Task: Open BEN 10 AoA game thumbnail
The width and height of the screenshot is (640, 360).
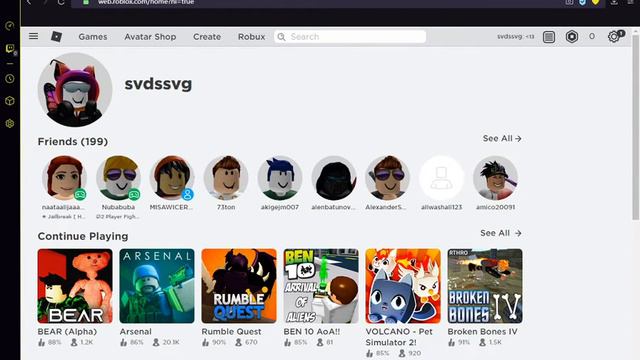Action: (321, 286)
